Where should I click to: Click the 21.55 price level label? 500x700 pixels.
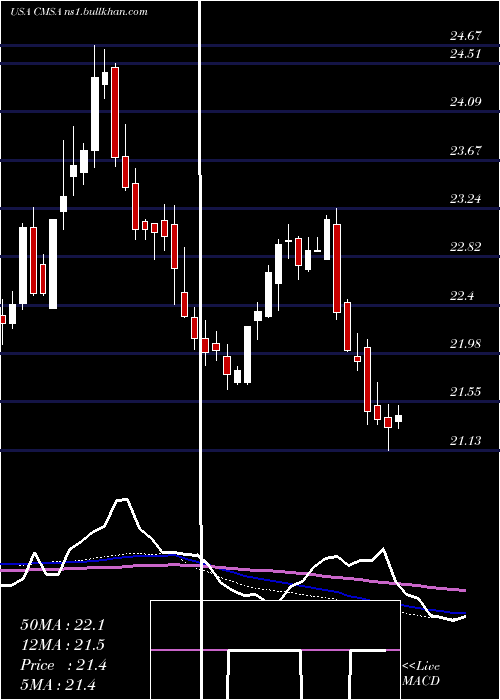[x=466, y=392]
